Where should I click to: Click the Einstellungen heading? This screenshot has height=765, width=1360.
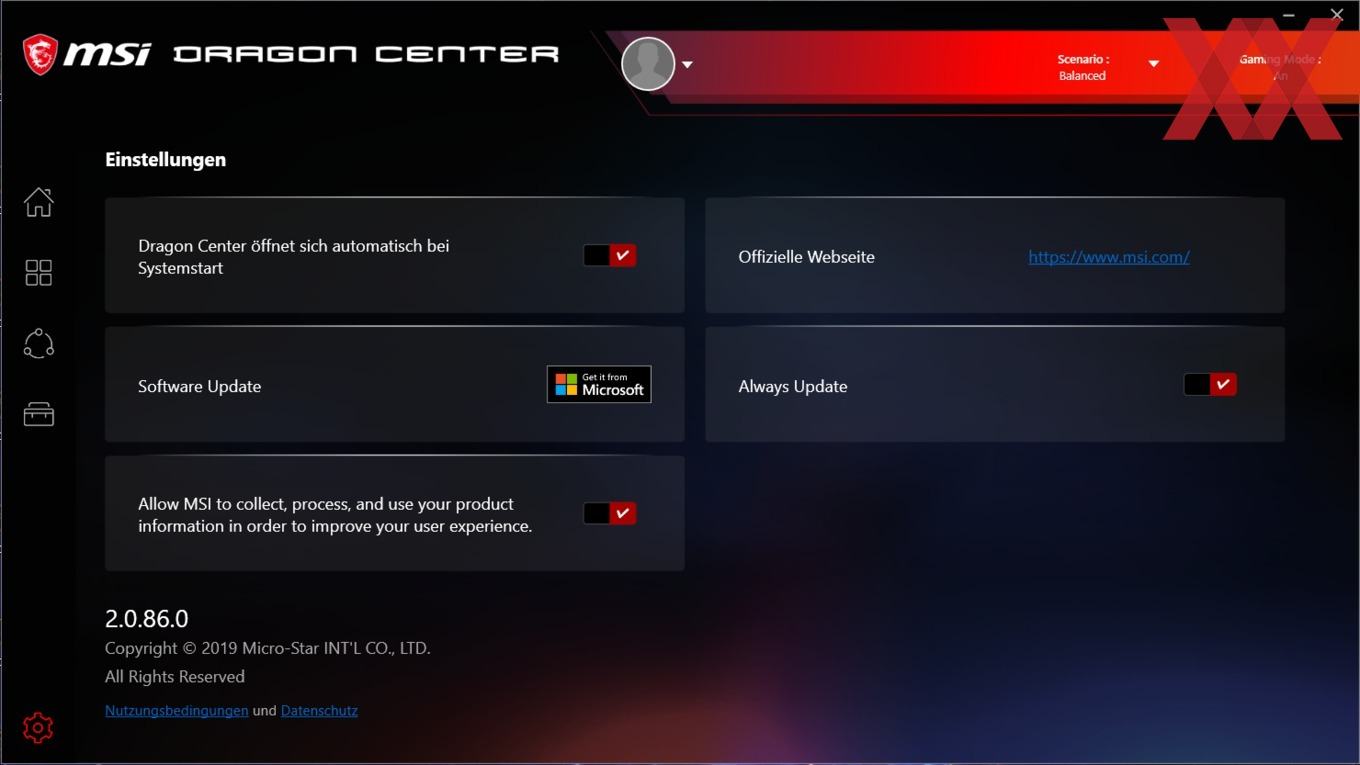click(x=166, y=160)
